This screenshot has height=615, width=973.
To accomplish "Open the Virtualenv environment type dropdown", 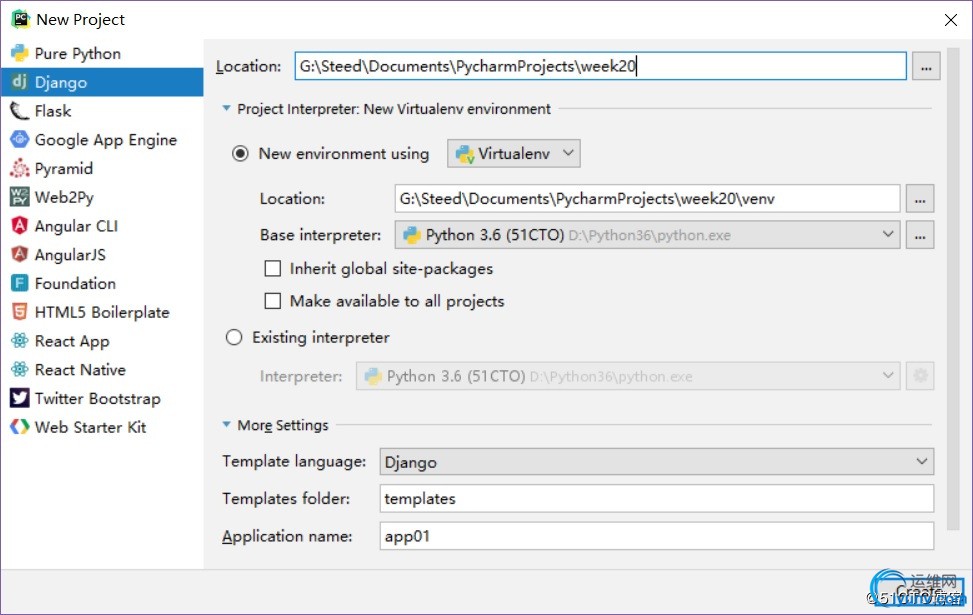I will (514, 153).
